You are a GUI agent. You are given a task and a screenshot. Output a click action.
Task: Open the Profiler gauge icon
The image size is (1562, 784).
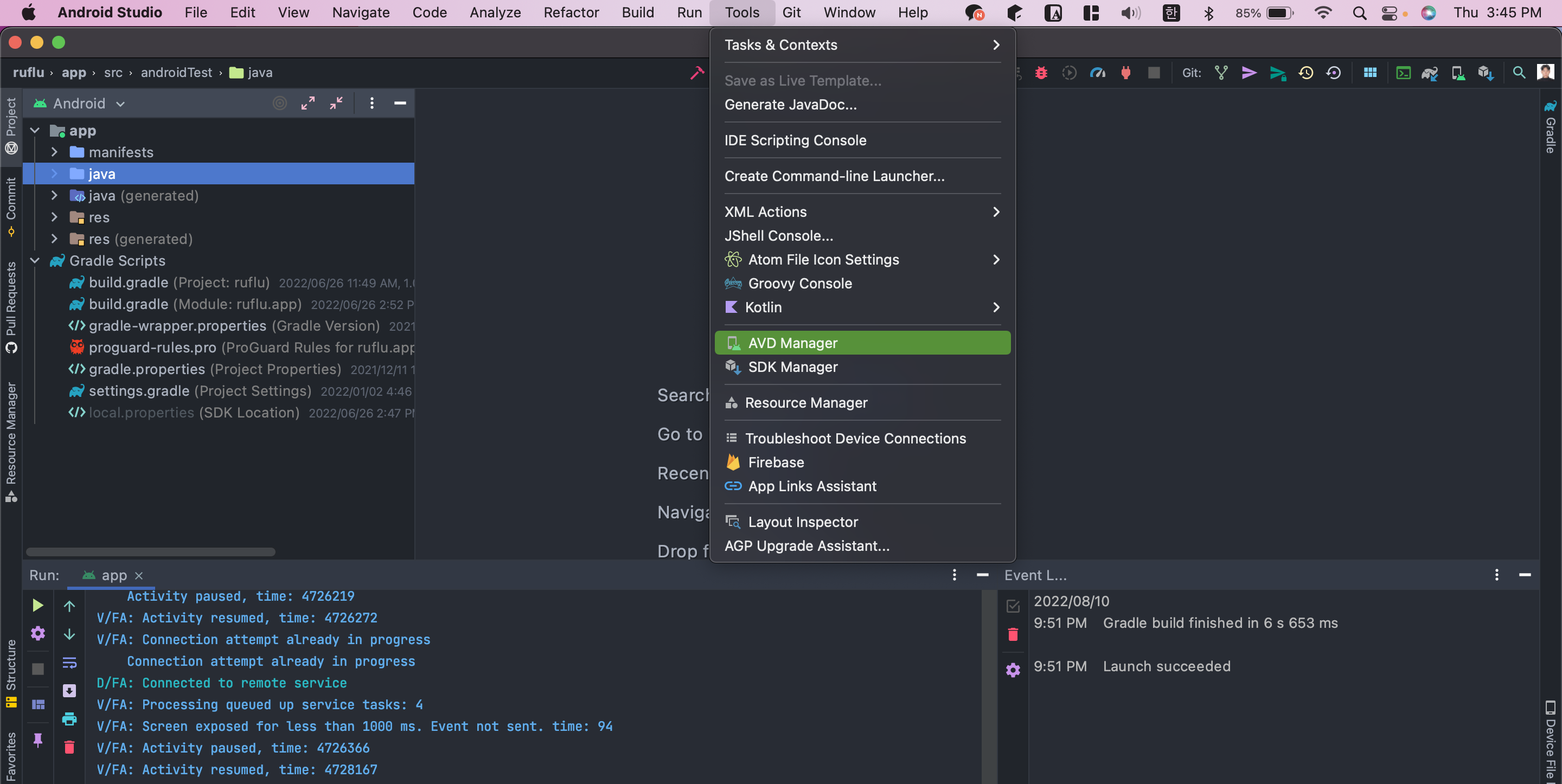(x=1098, y=73)
